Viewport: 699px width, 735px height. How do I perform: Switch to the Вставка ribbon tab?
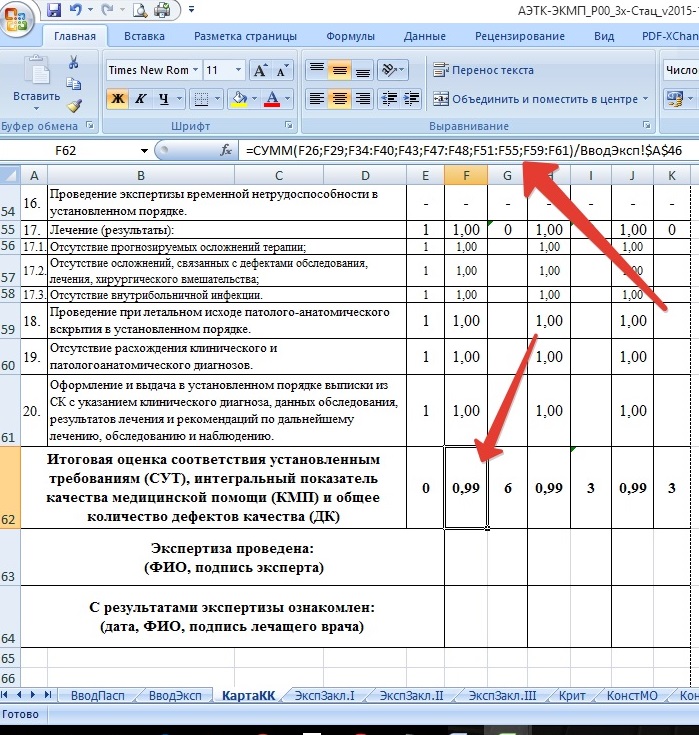click(144, 36)
